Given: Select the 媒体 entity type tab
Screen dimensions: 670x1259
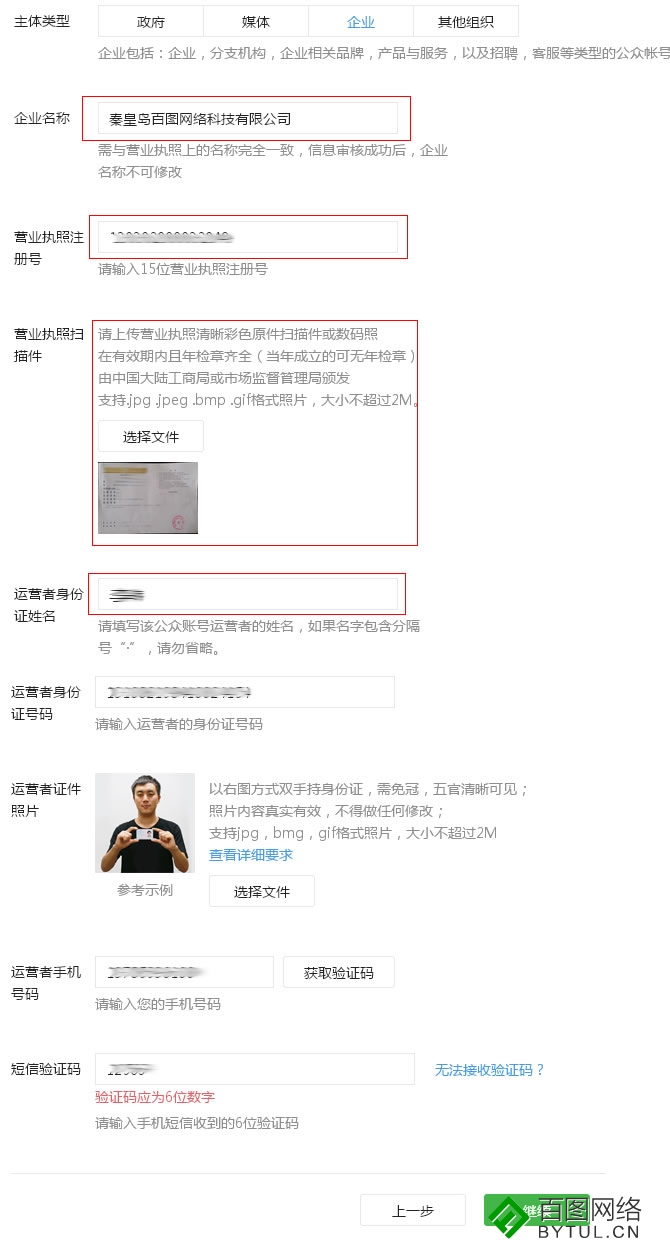Looking at the screenshot, I should click(256, 21).
